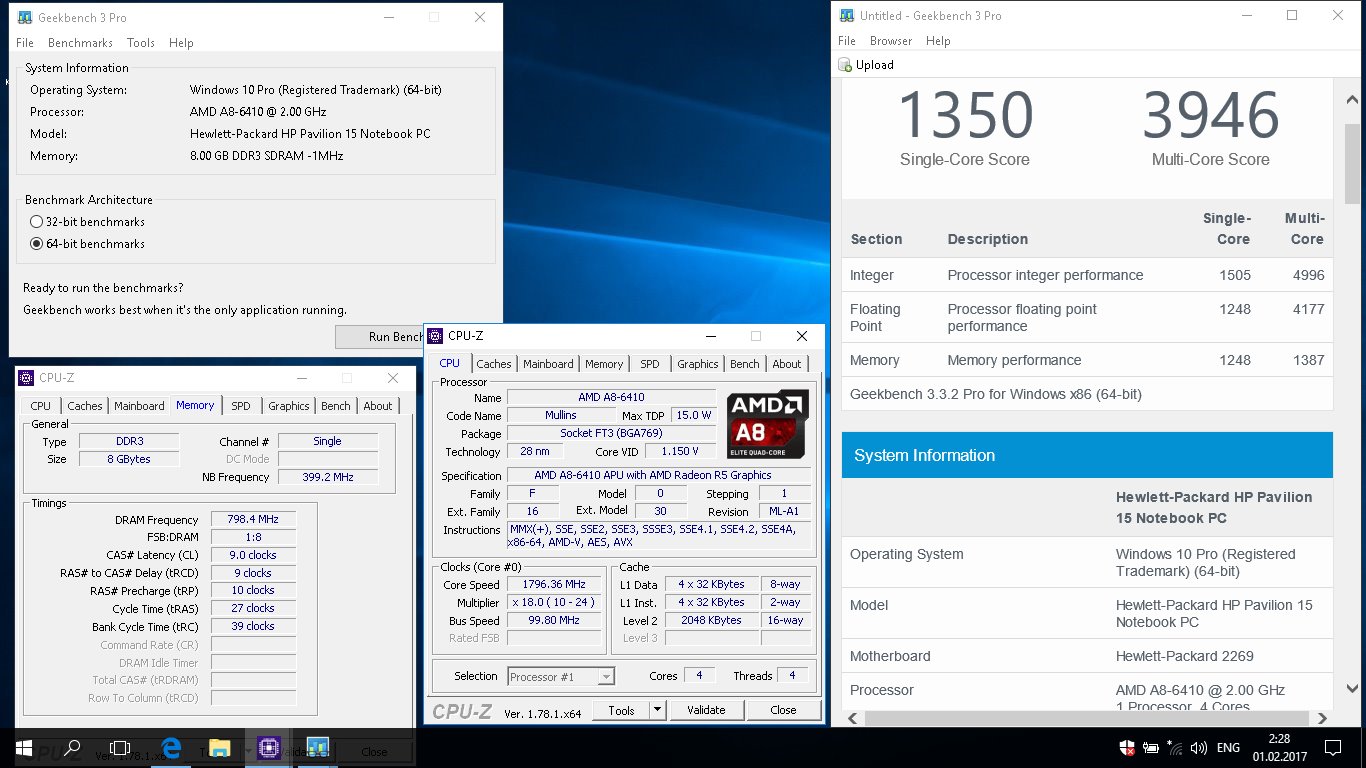The height and width of the screenshot is (768, 1366).
Task: Switch to Geekbench taskbar icon
Action: click(318, 747)
